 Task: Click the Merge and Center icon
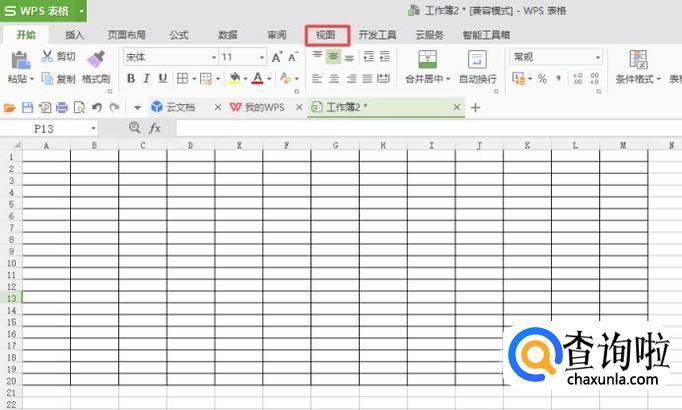pyautogui.click(x=428, y=59)
